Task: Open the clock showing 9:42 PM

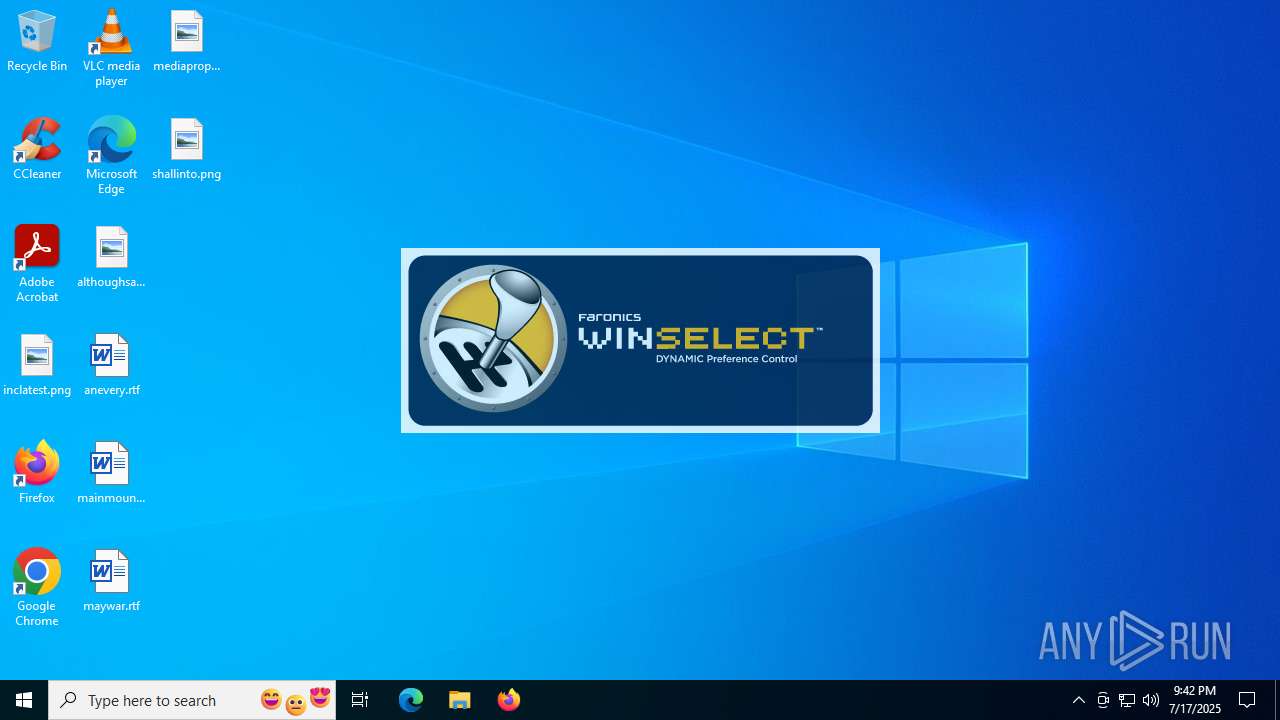Action: pos(1195,700)
